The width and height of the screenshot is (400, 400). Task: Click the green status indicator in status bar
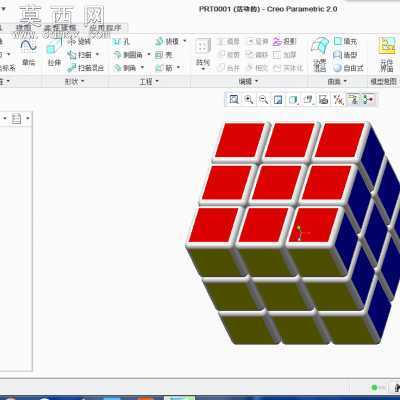[374, 387]
